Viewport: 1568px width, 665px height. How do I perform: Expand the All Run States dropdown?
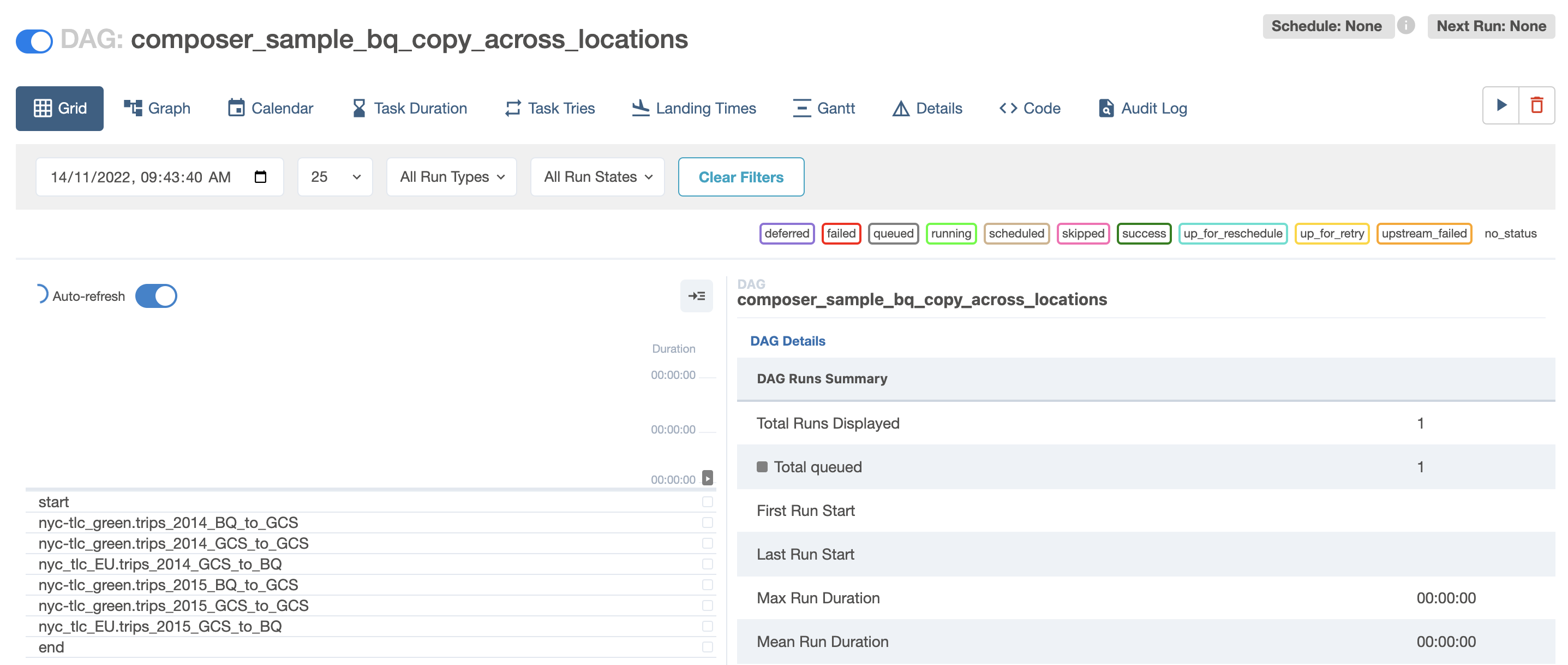[596, 177]
